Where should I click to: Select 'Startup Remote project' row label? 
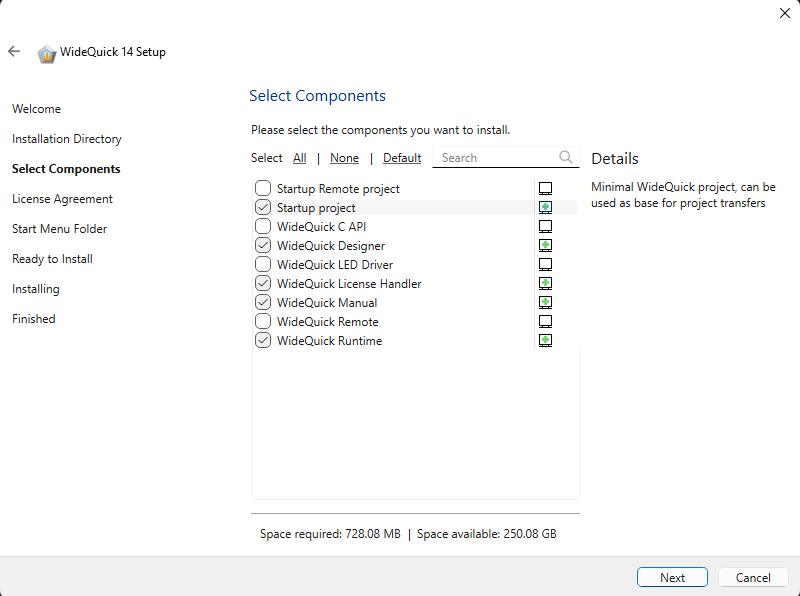click(x=338, y=189)
